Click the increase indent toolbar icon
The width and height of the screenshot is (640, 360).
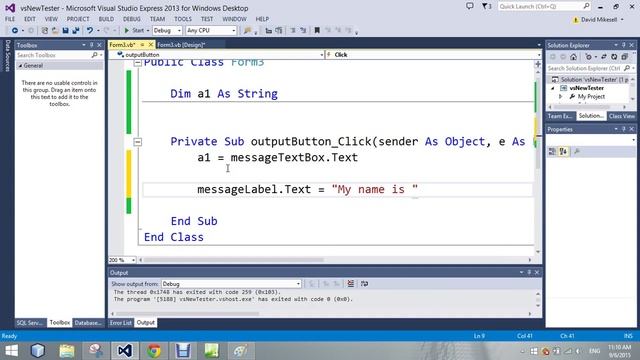point(279,31)
